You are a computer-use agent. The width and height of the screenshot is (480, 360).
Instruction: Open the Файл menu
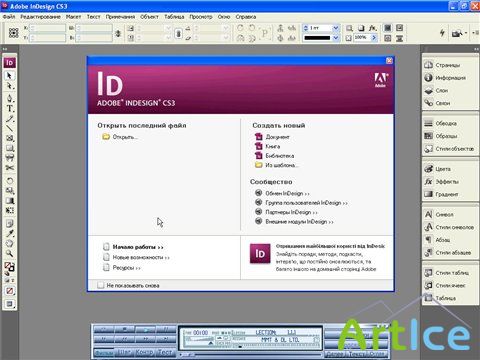[x=9, y=17]
